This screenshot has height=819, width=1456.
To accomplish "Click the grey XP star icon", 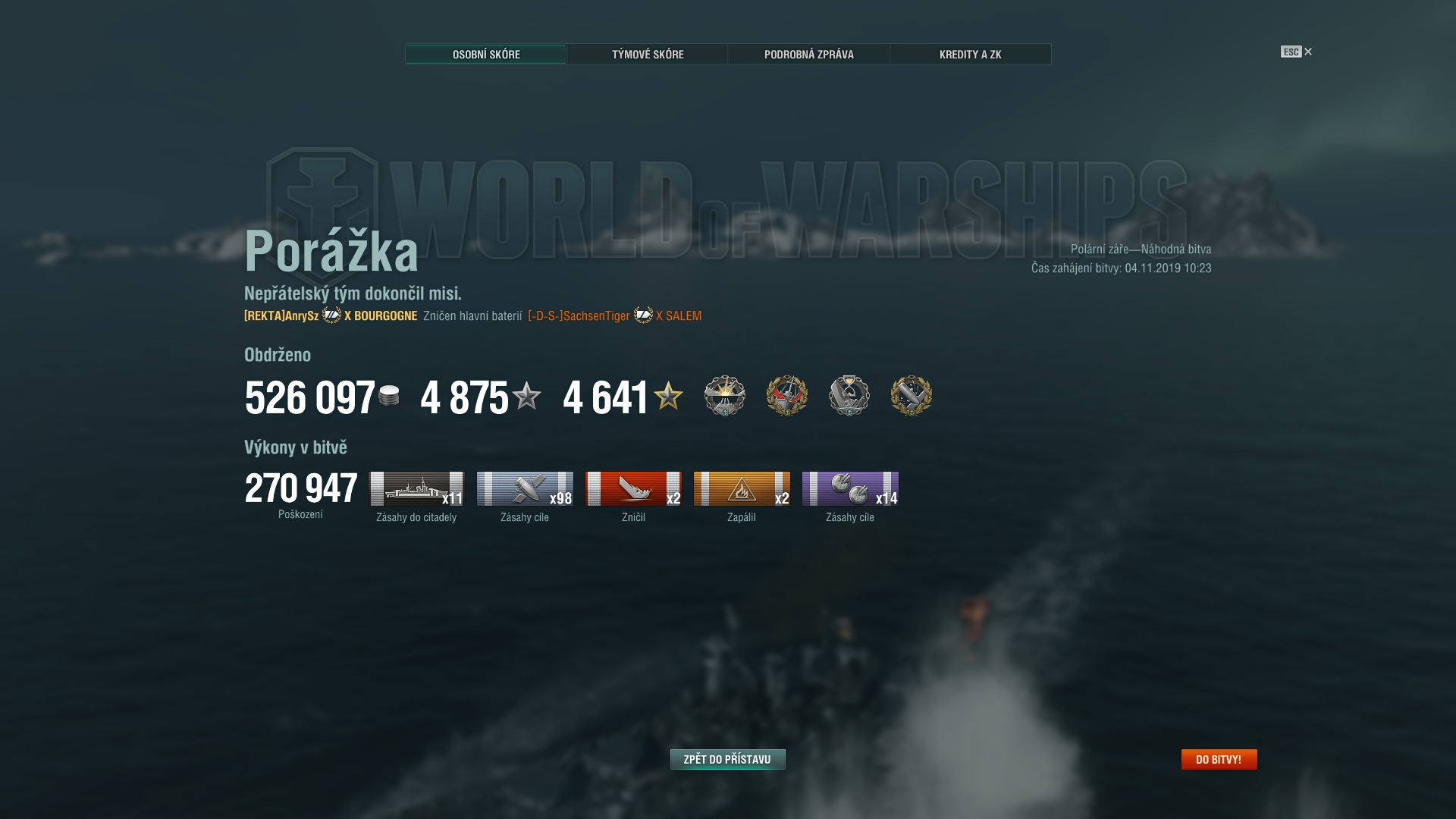I will pos(526,396).
